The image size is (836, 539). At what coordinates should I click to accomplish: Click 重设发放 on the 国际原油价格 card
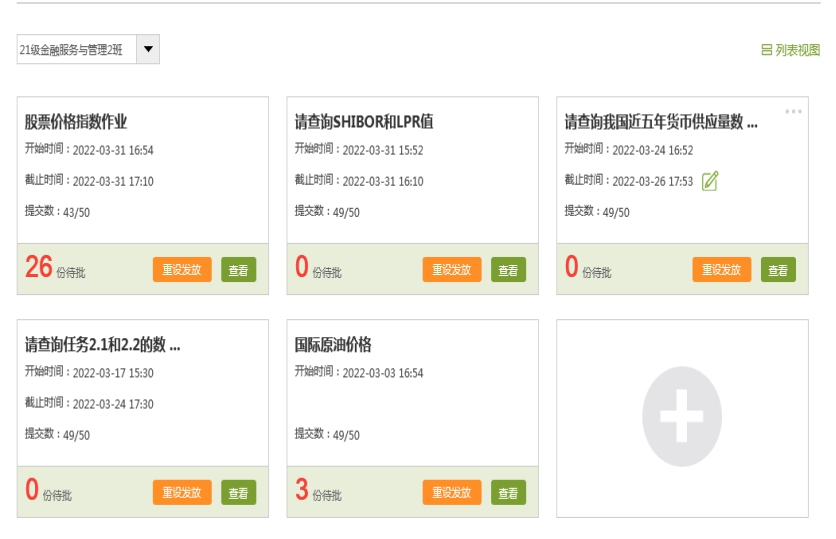[x=452, y=493]
